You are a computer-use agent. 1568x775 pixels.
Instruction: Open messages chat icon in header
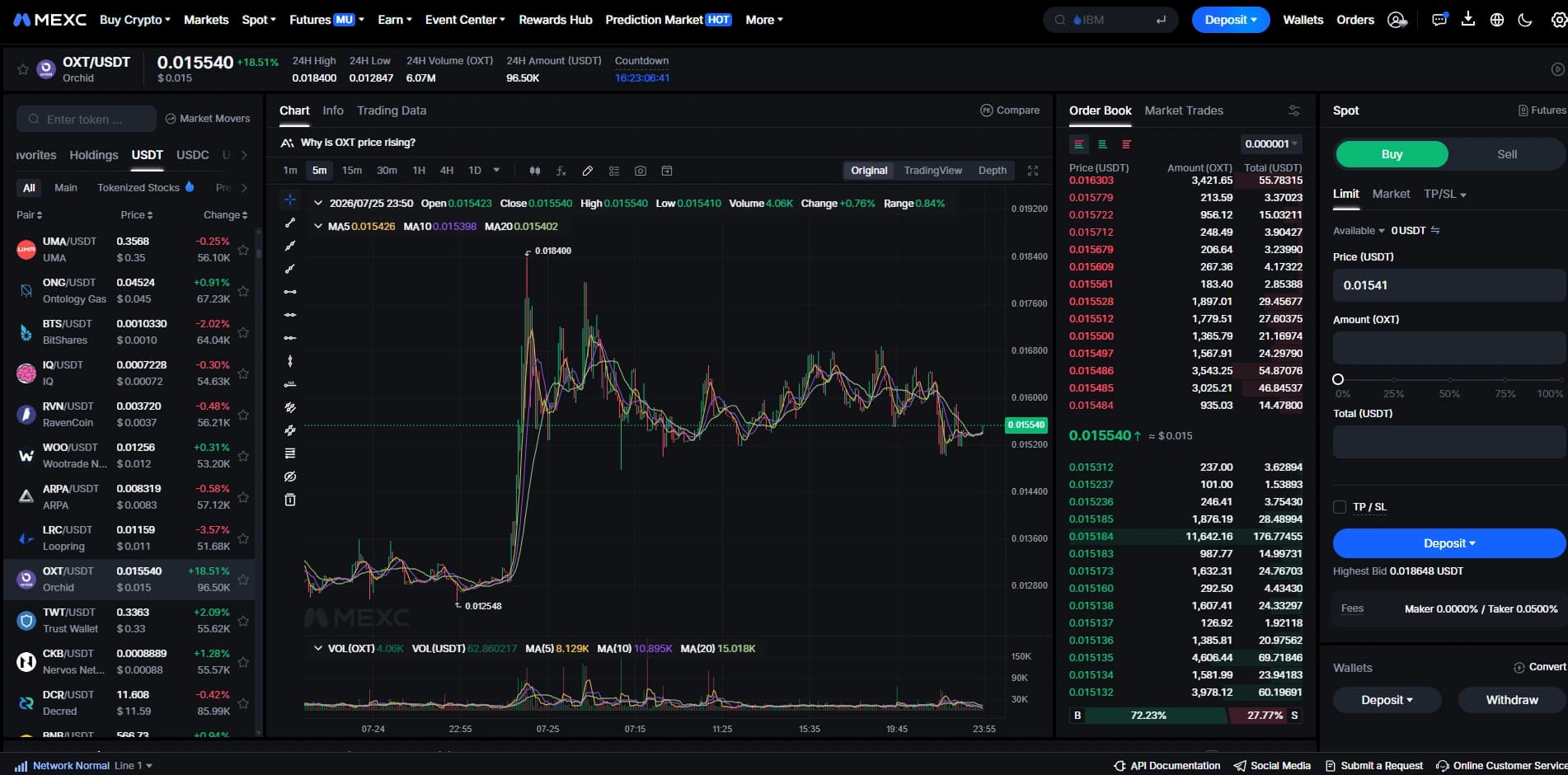(1439, 20)
